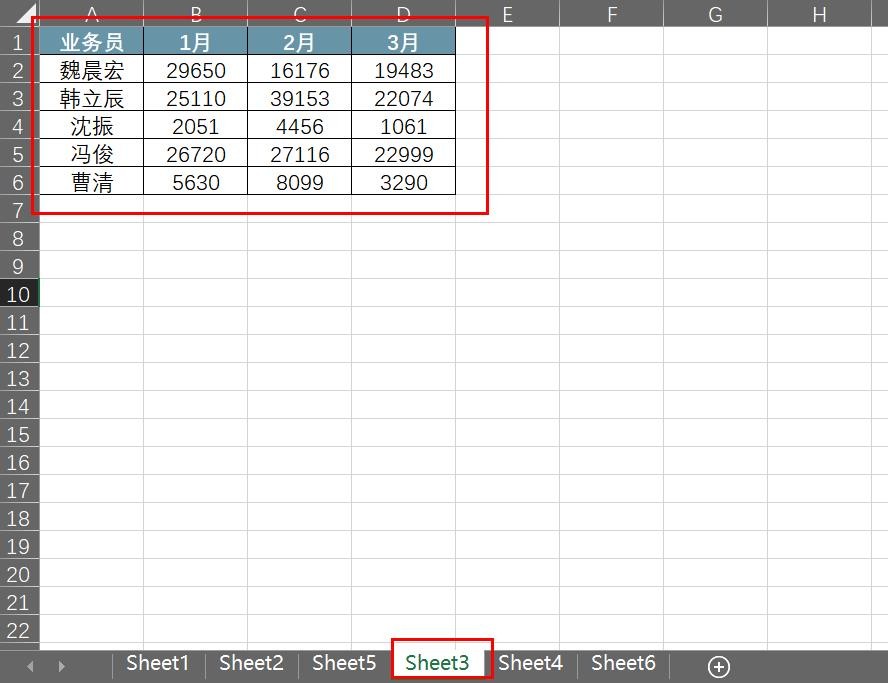Go to the Sheet5 tab
This screenshot has height=683, width=888.
click(344, 663)
